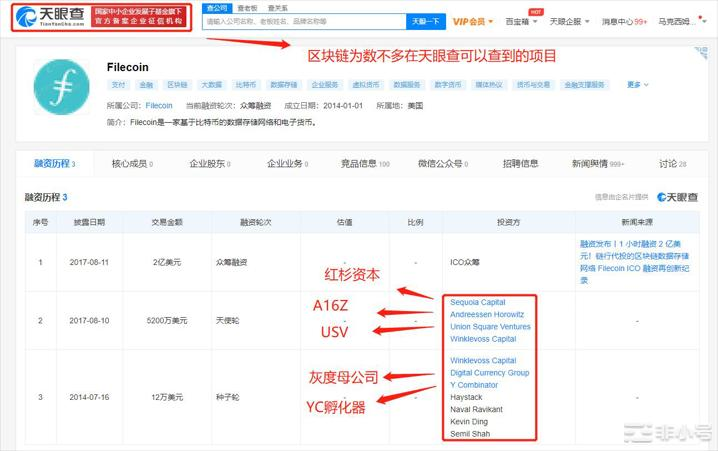This screenshot has height=451, width=718.
Task: Switch to the 新闻舆情 tab
Action: coord(598,163)
